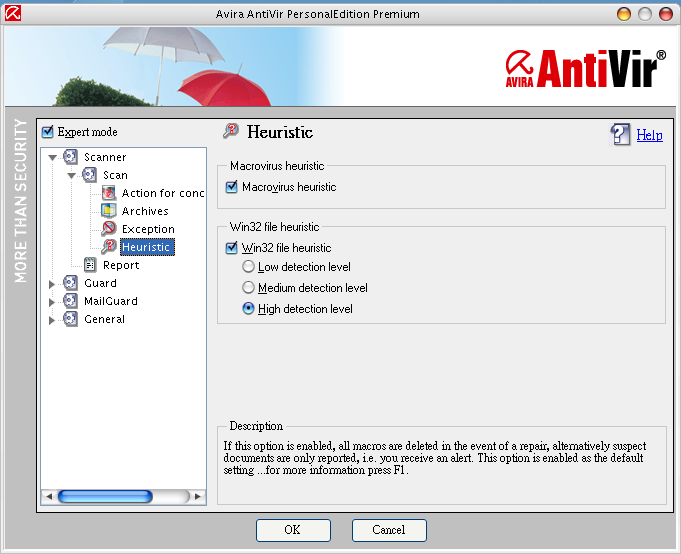Select Low detection level radio button
The width and height of the screenshot is (681, 554).
[248, 267]
